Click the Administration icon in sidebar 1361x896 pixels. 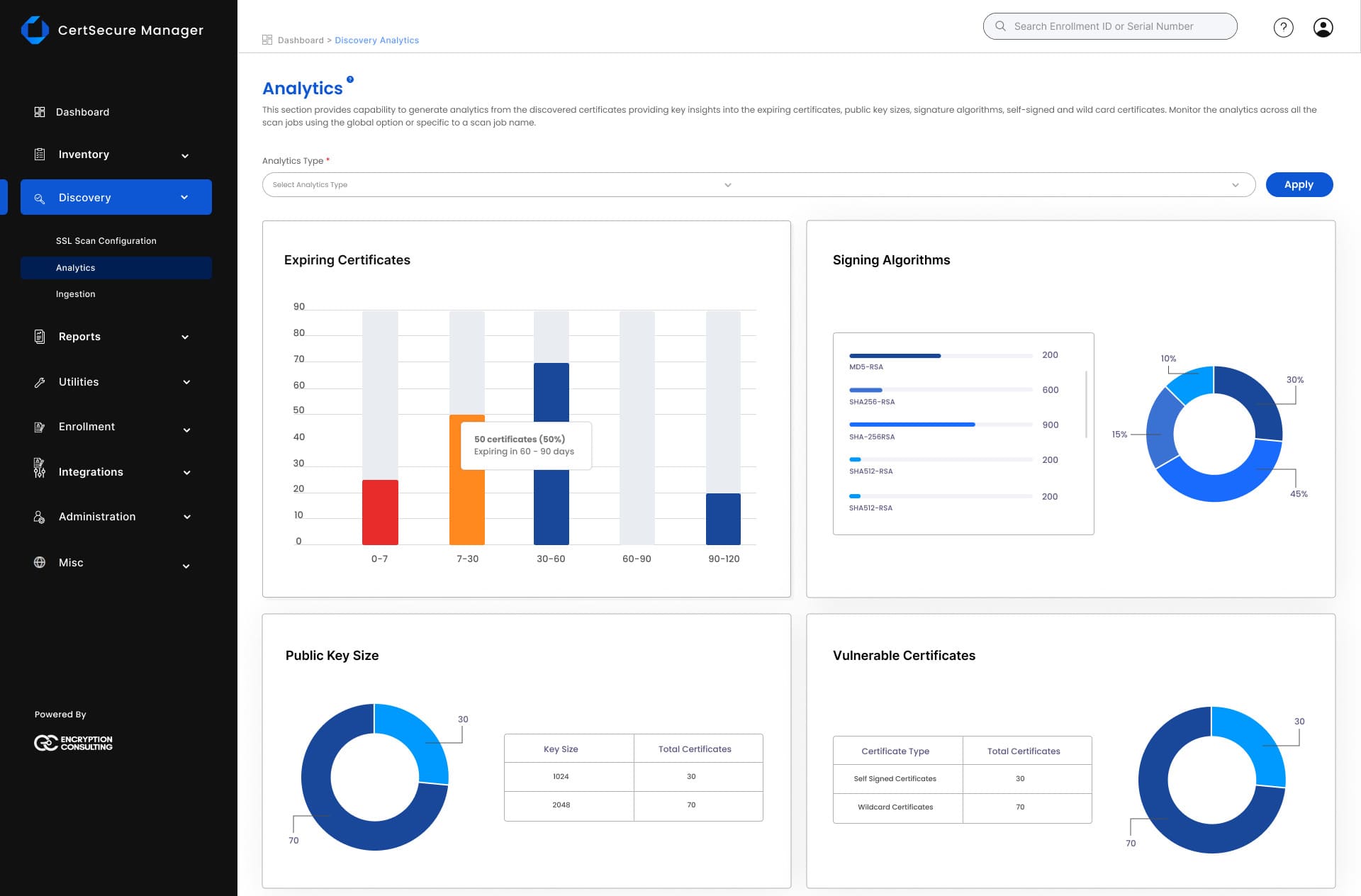(x=38, y=516)
